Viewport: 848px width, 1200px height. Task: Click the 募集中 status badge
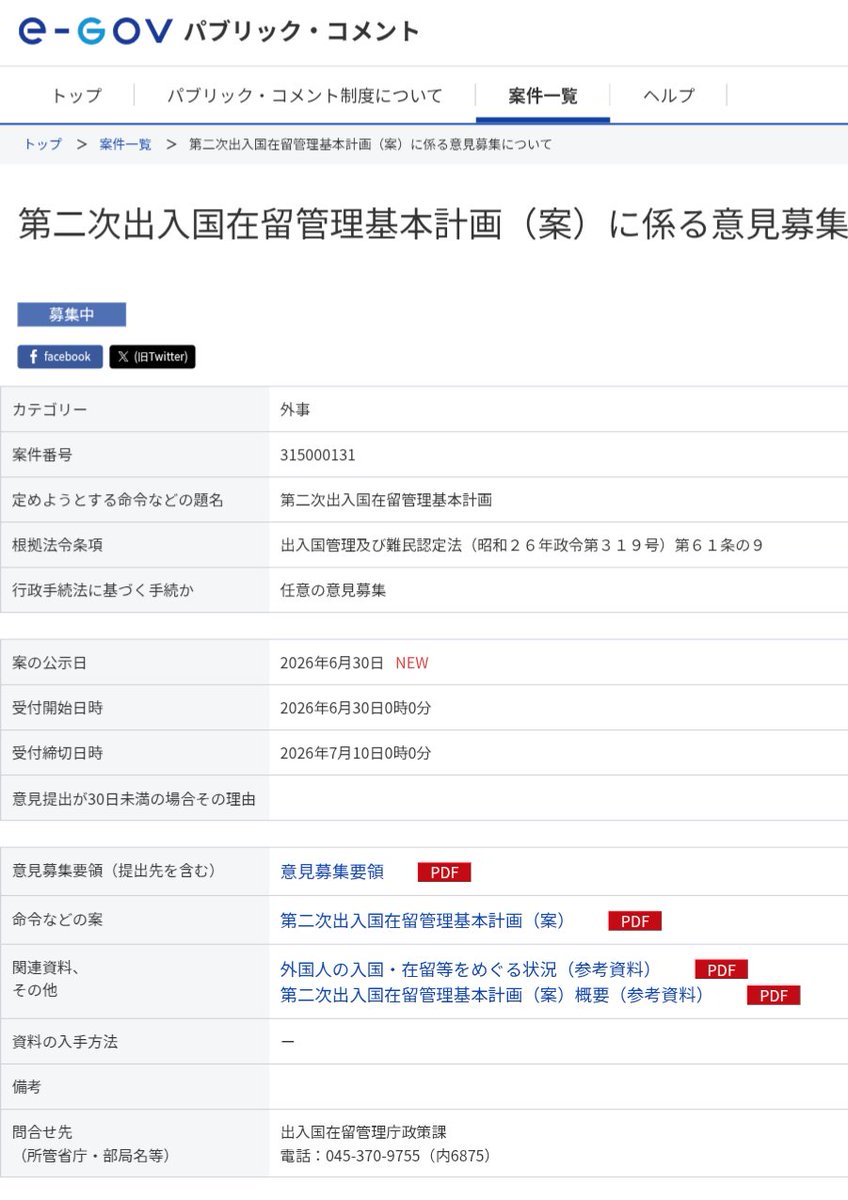pyautogui.click(x=71, y=314)
